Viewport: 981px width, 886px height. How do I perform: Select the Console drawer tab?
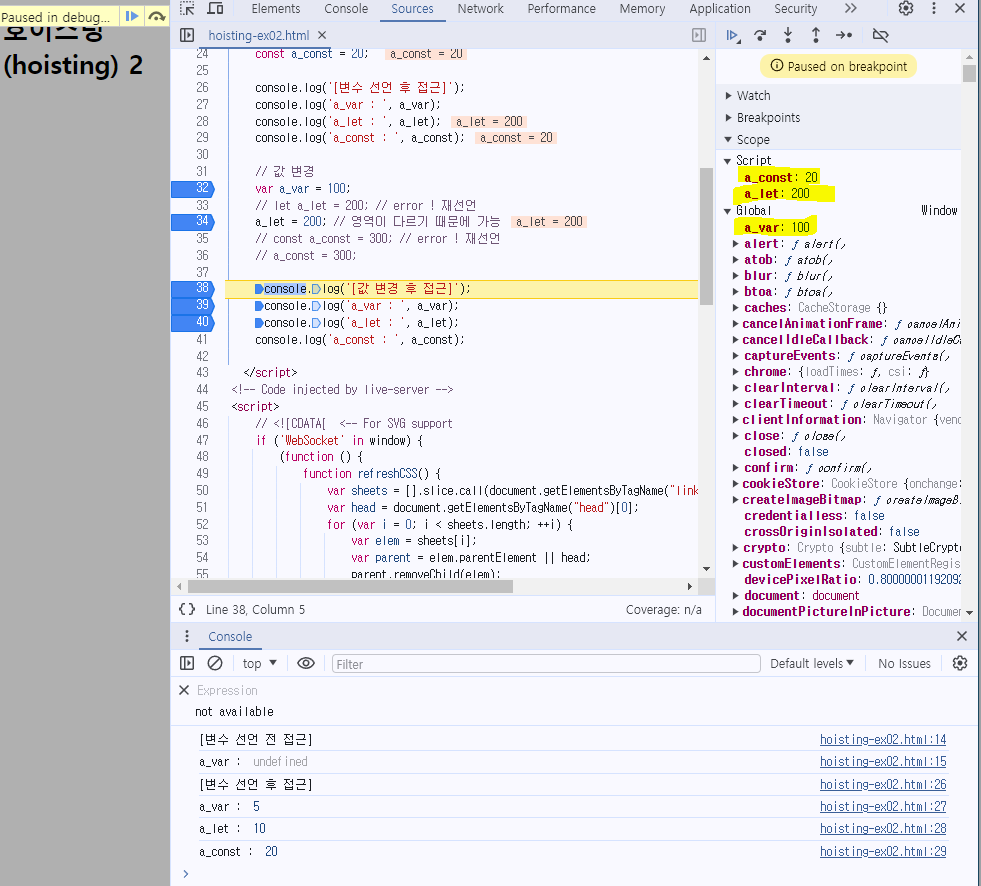pyautogui.click(x=230, y=636)
